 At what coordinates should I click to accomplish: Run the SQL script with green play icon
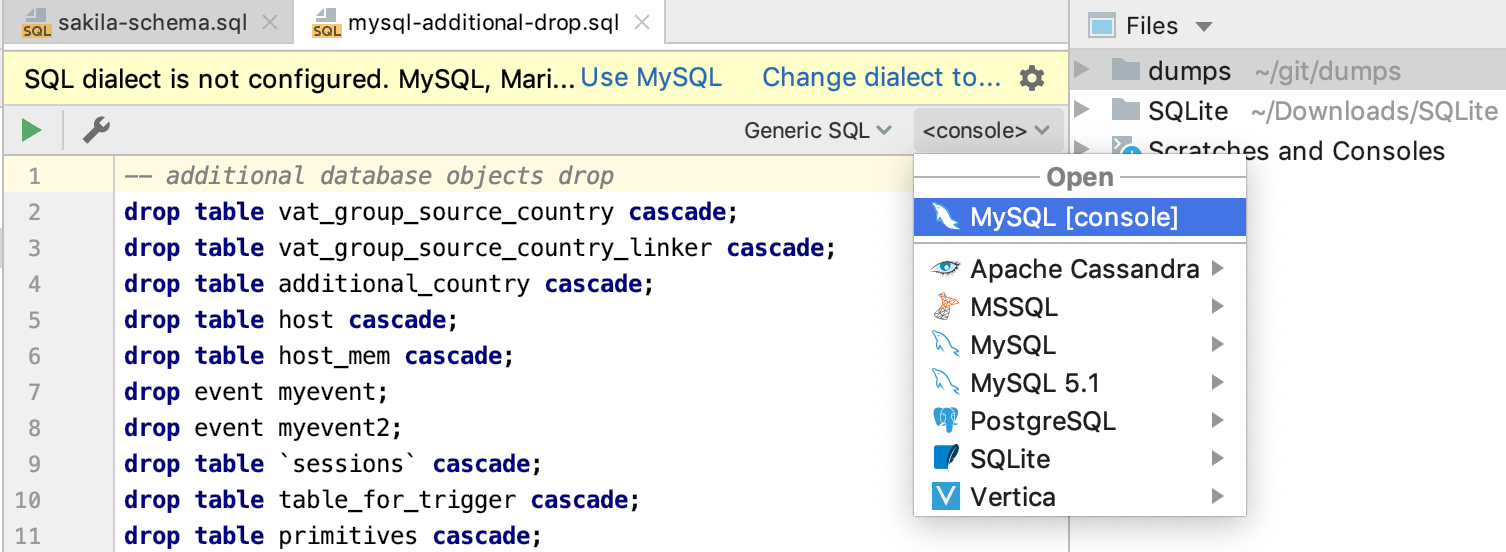point(32,130)
